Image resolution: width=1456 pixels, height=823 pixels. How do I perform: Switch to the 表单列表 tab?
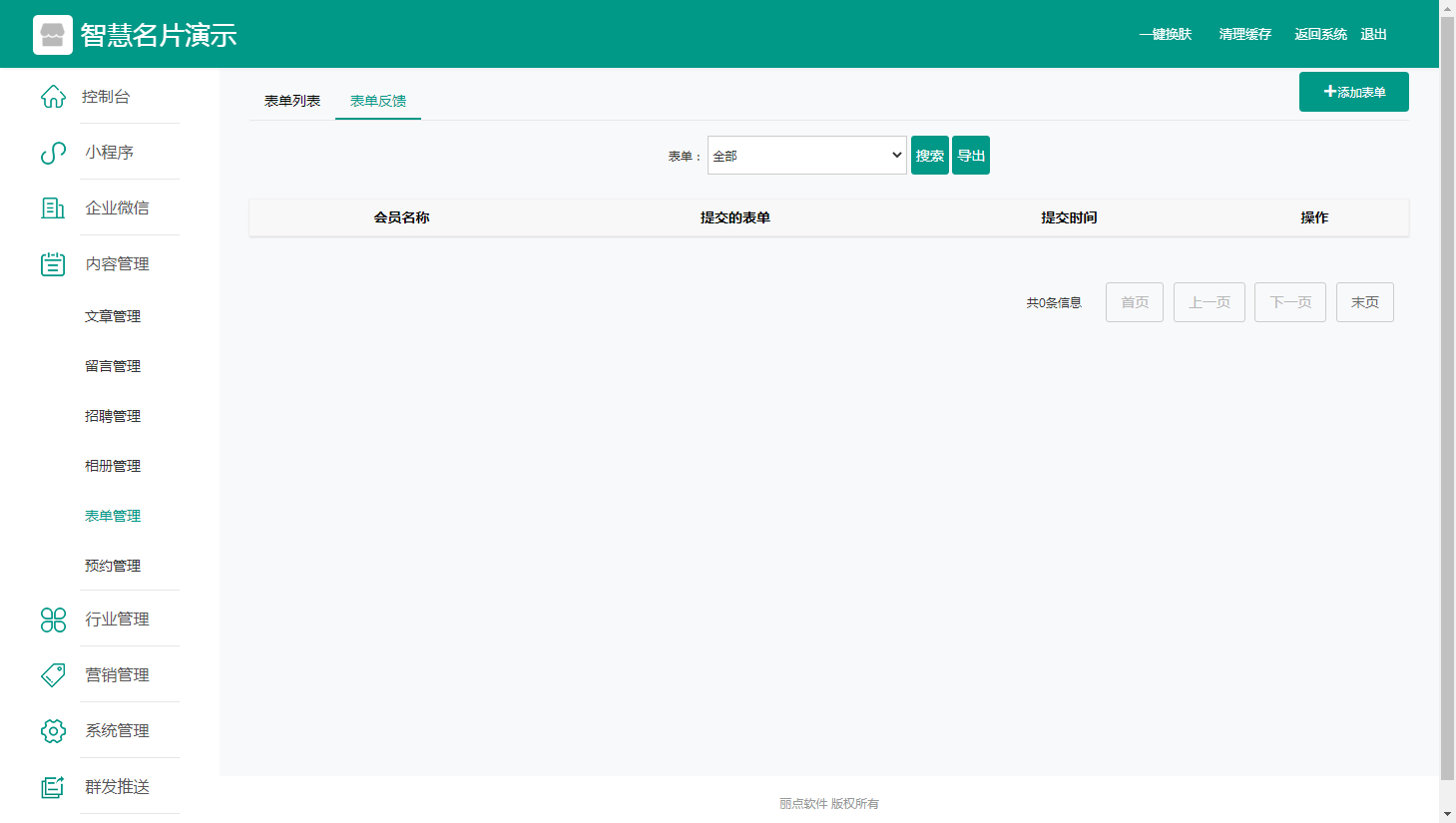point(292,101)
